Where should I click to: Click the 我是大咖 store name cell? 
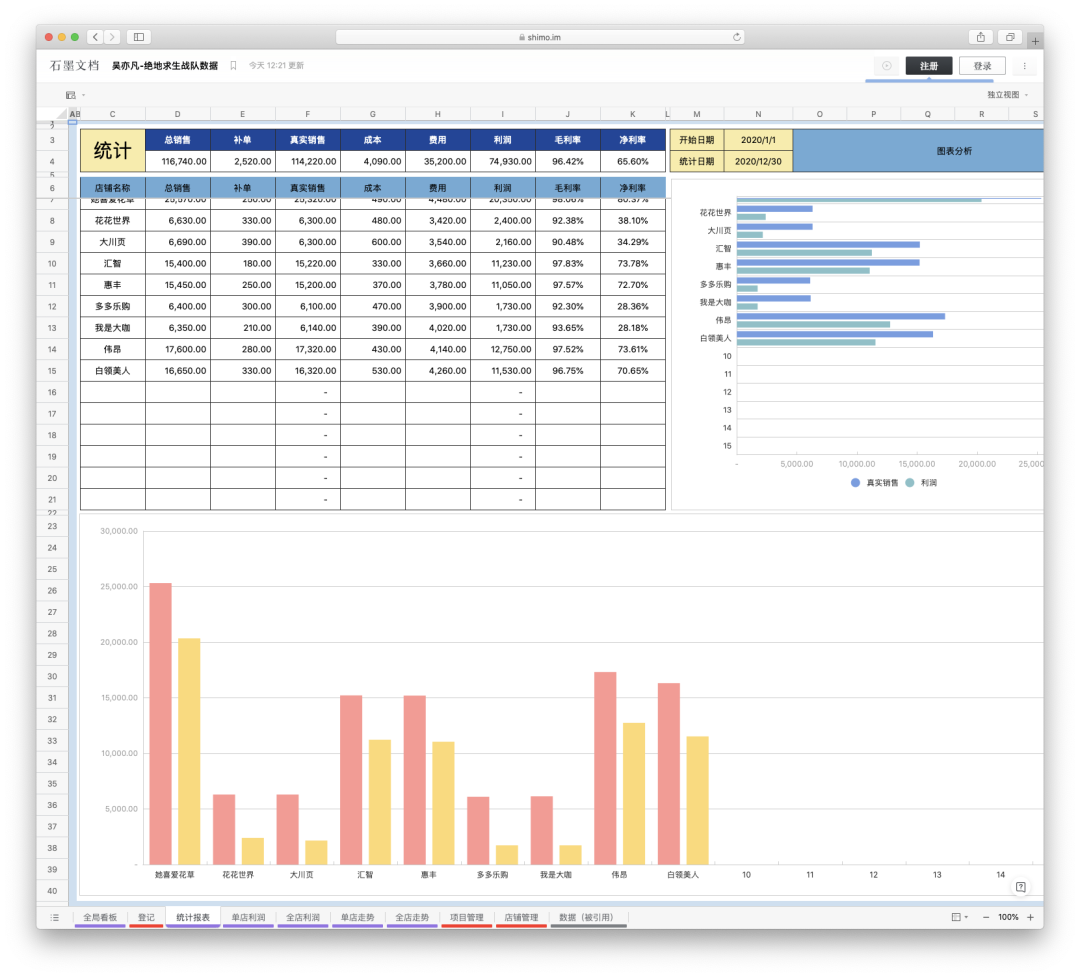coord(113,328)
